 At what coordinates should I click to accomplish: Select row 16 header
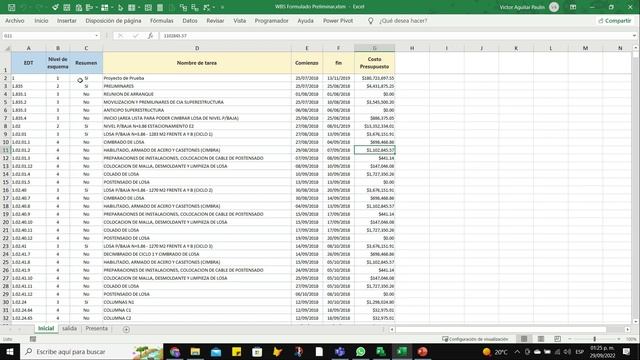(6, 190)
